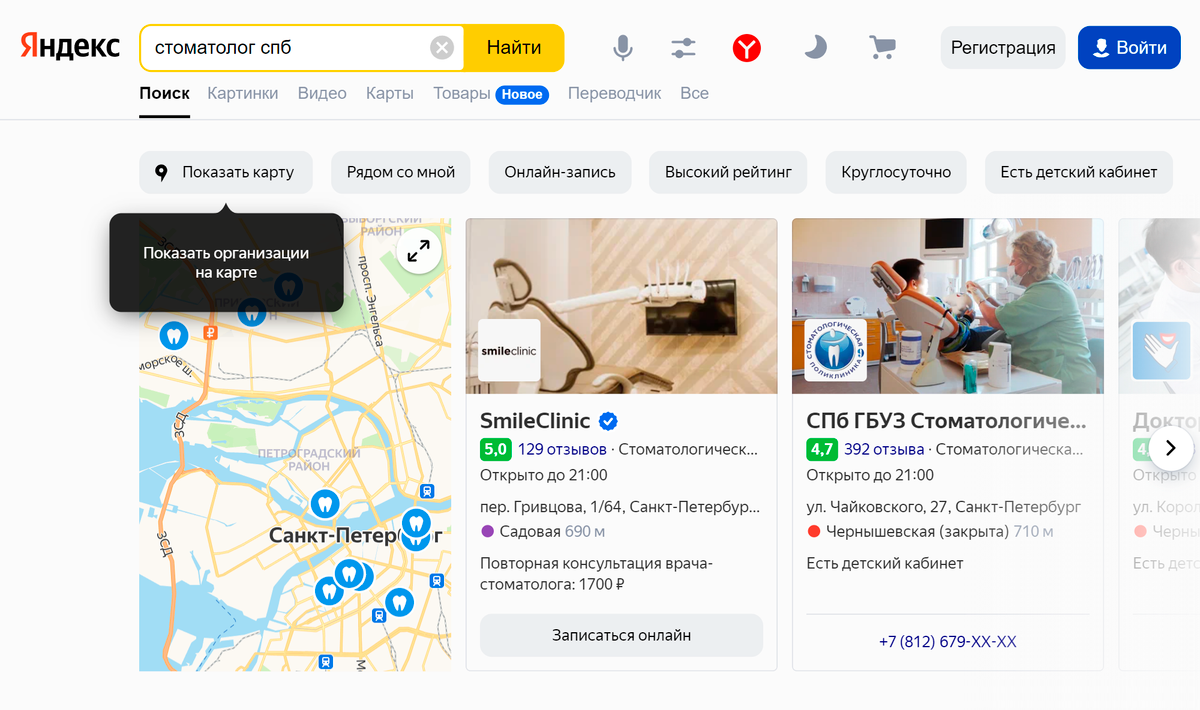This screenshot has width=1200, height=710.
Task: Open the shopping cart icon
Action: 882,47
